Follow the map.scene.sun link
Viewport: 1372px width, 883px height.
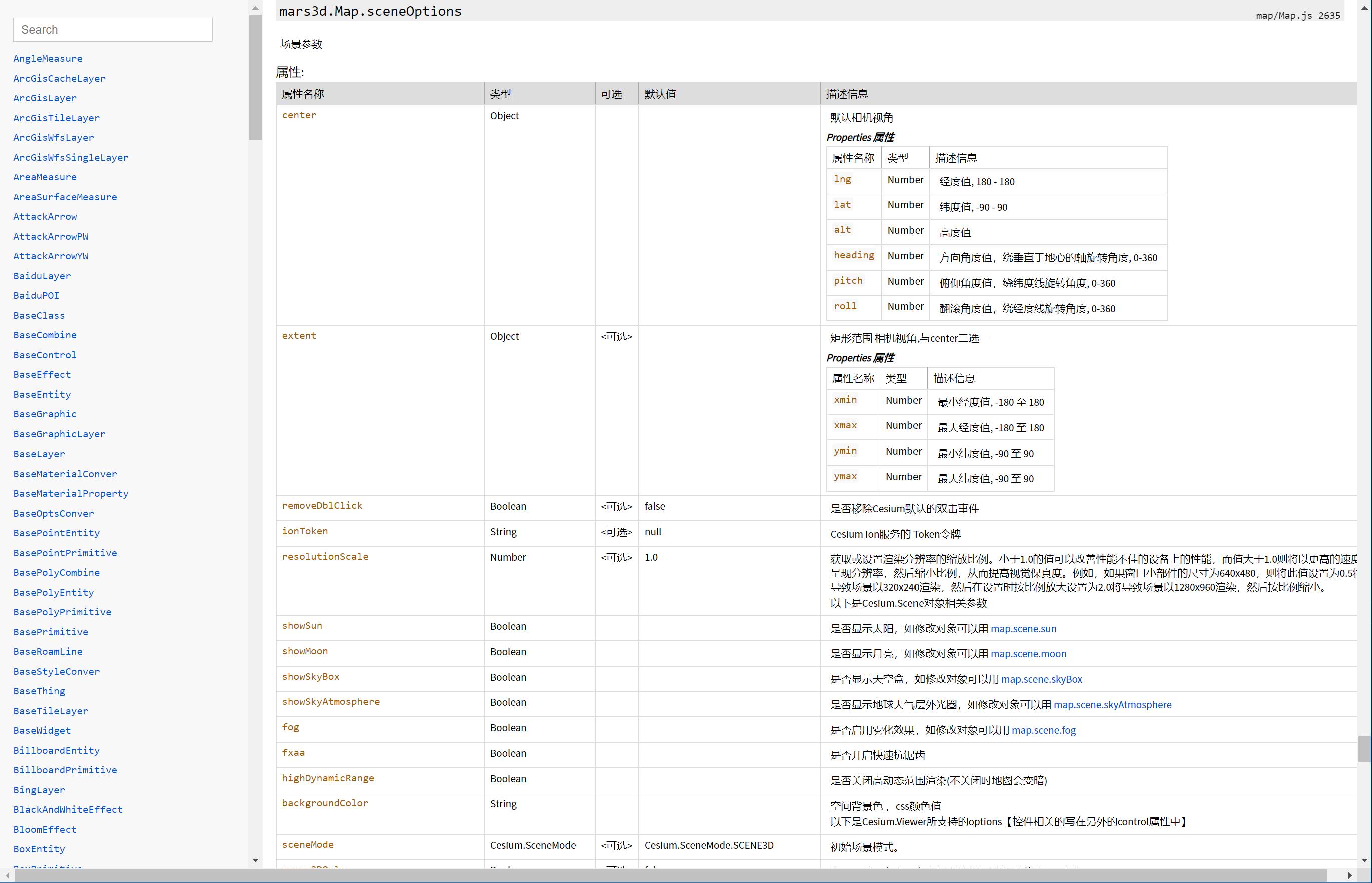(x=1024, y=628)
